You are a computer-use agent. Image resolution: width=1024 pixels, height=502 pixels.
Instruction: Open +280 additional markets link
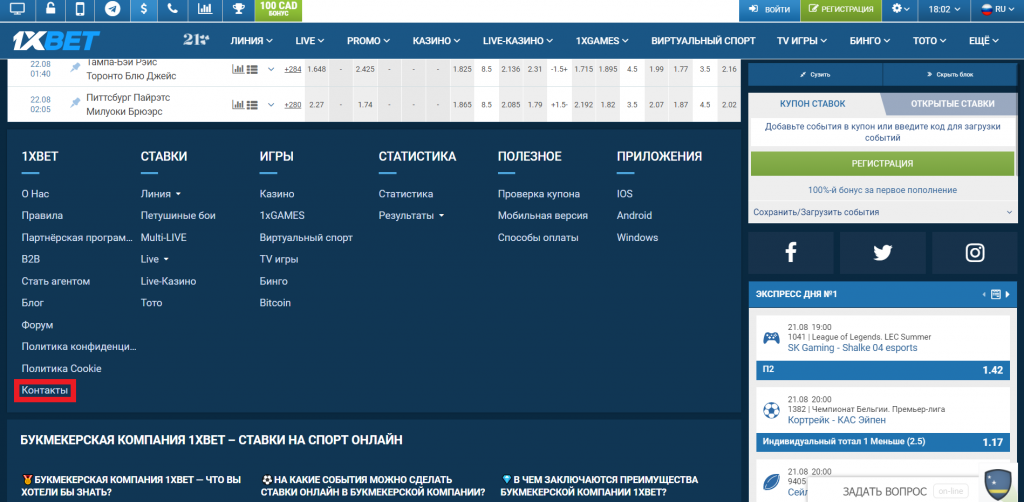pyautogui.click(x=293, y=104)
